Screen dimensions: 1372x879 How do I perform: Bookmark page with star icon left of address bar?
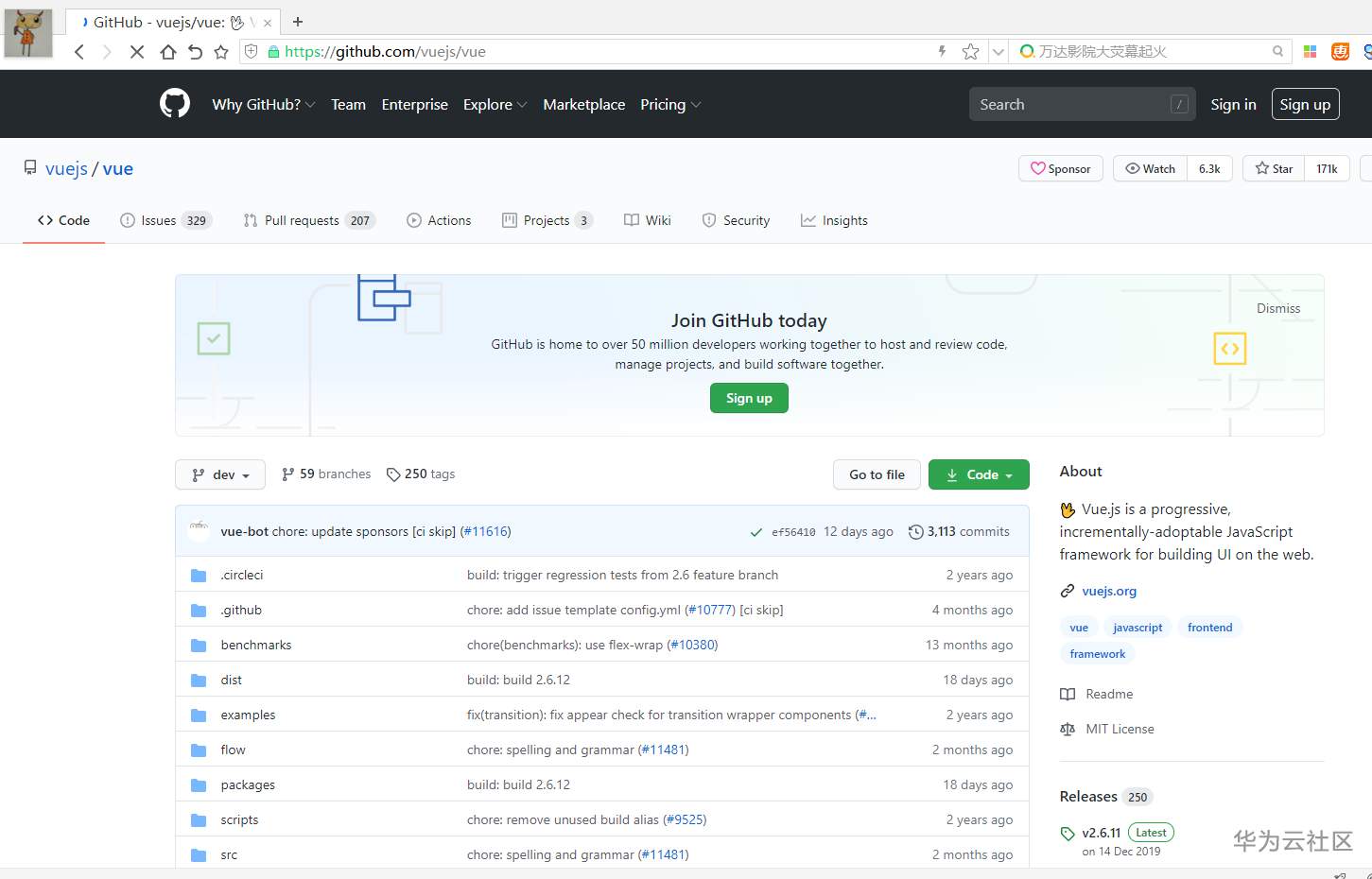tap(221, 52)
